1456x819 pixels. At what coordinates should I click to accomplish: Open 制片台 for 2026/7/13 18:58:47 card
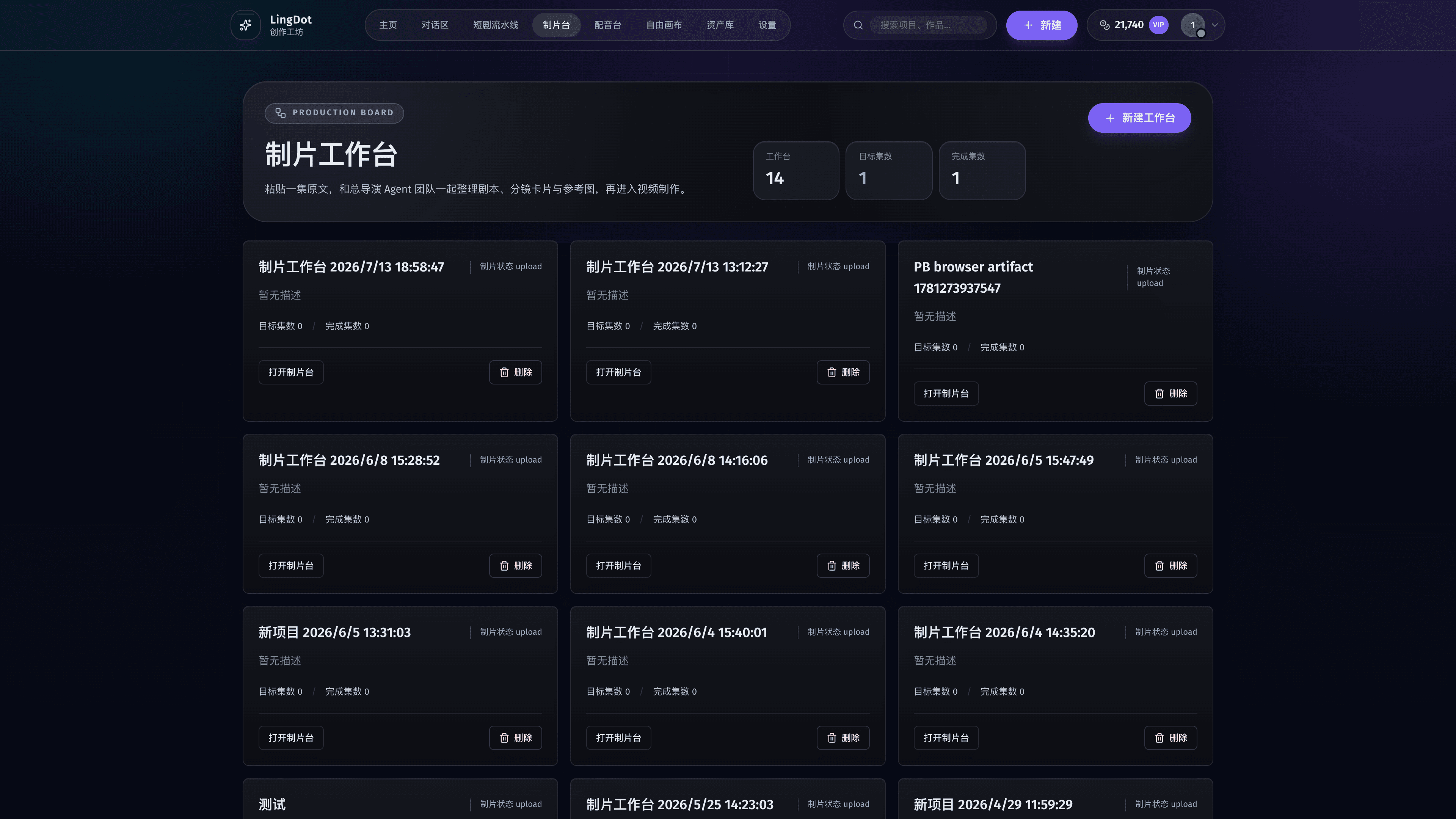click(290, 372)
